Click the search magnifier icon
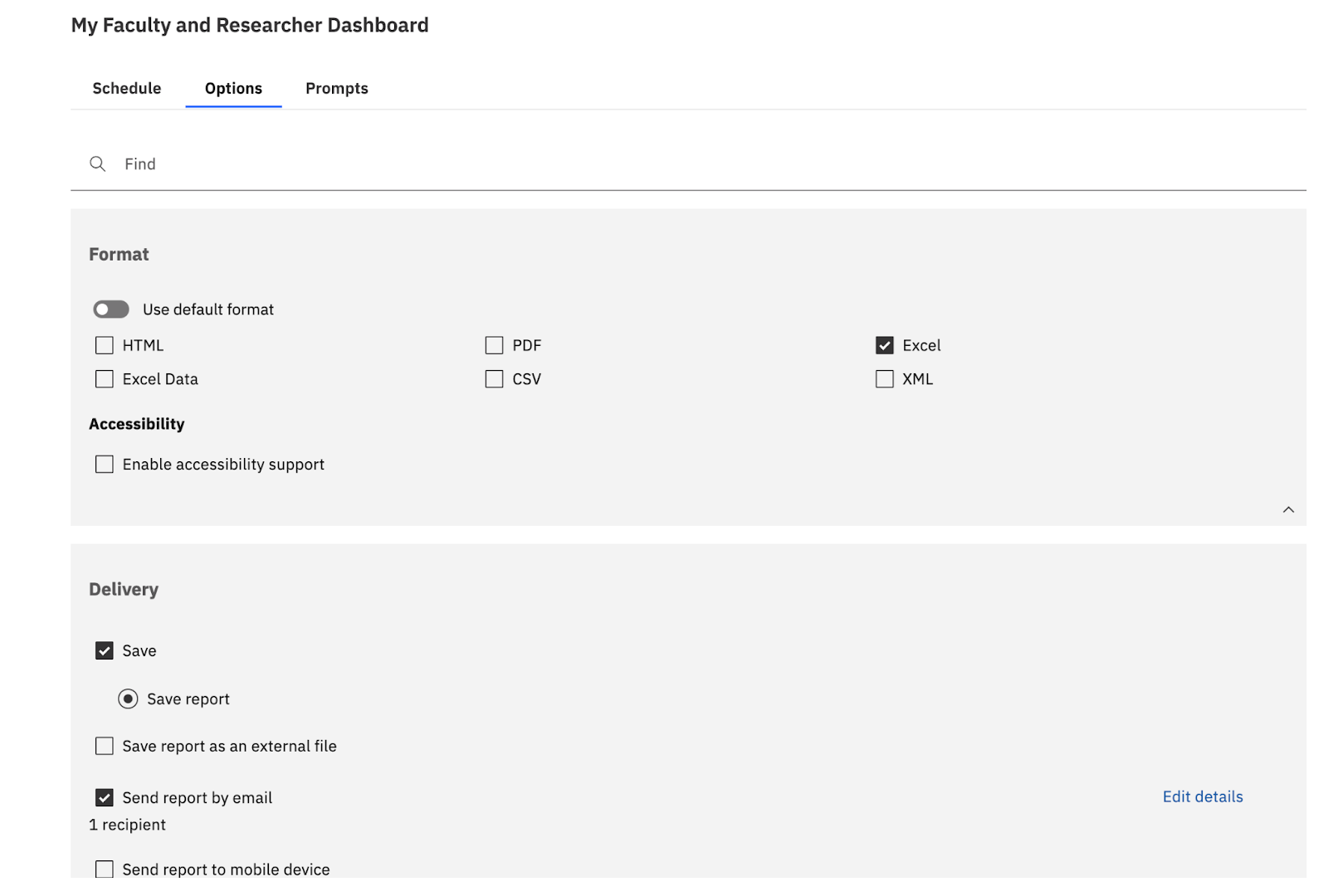Screen dimensions: 1328x896 [98, 164]
